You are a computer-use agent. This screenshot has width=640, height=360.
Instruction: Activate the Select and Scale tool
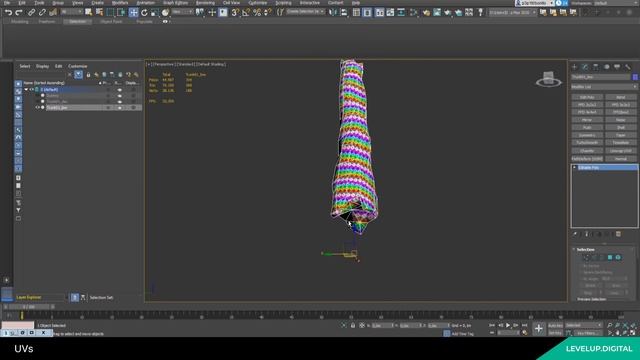(x=154, y=13)
